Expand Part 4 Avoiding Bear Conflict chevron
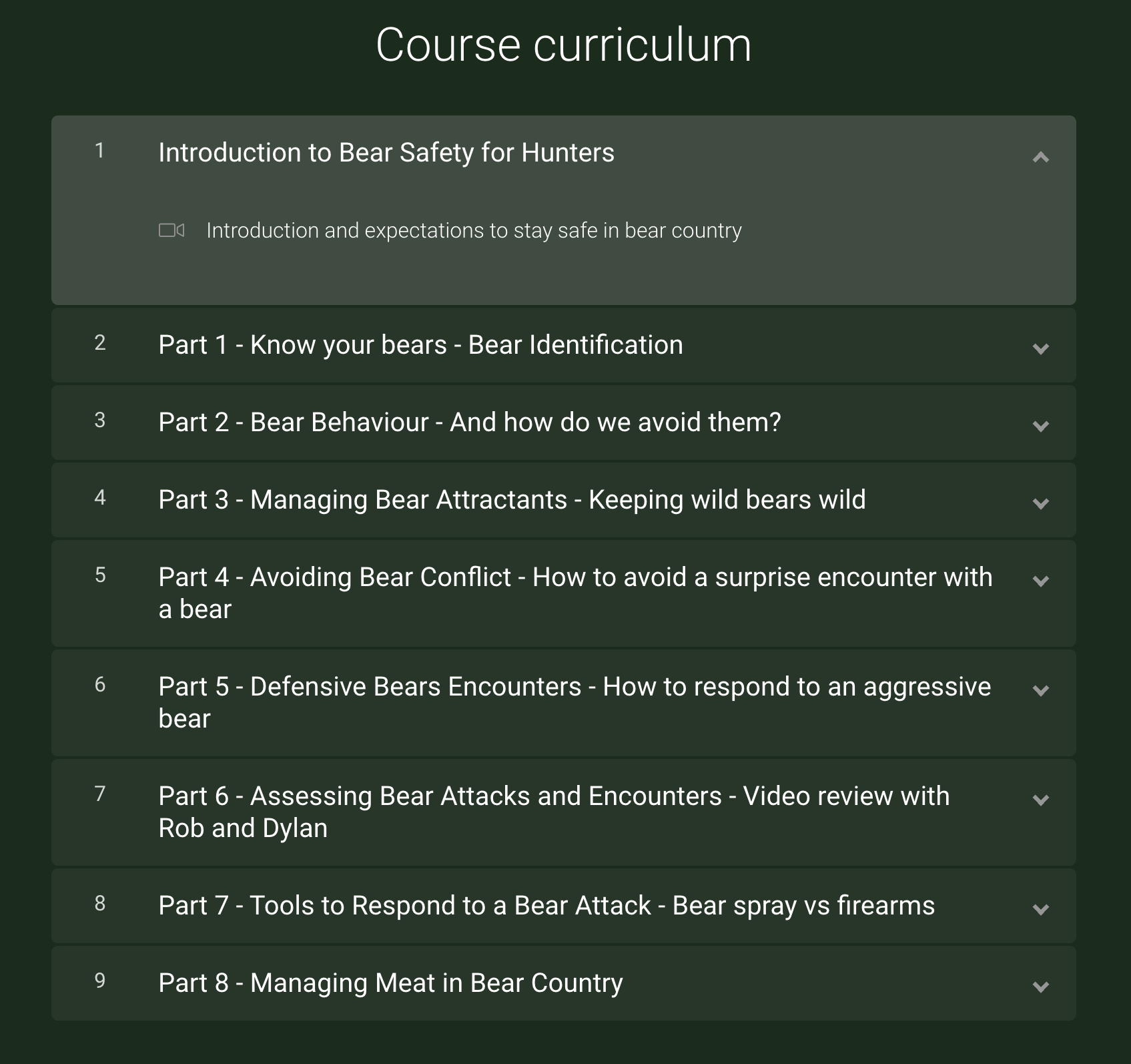Image resolution: width=1131 pixels, height=1064 pixels. (x=1040, y=581)
